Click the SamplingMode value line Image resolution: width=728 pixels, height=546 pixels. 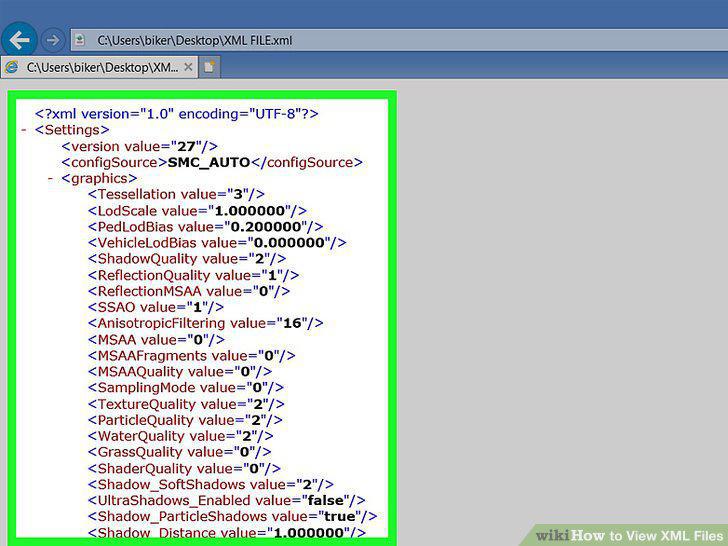tap(185, 388)
